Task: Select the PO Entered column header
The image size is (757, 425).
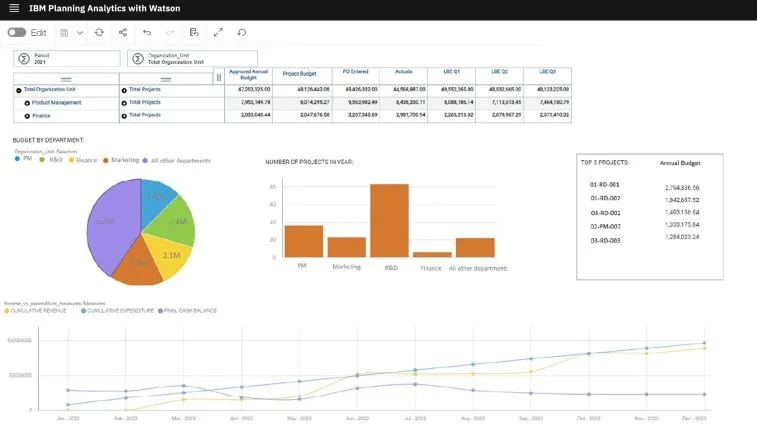Action: pyautogui.click(x=355, y=71)
